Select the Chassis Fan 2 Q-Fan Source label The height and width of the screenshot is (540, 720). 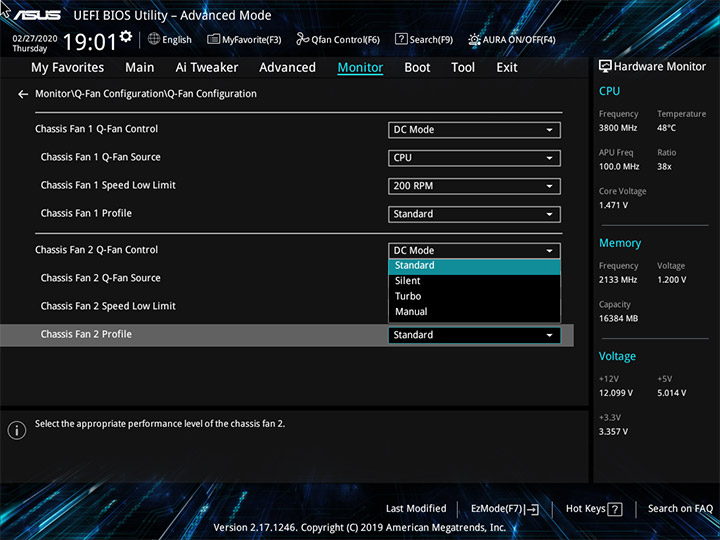pos(101,278)
